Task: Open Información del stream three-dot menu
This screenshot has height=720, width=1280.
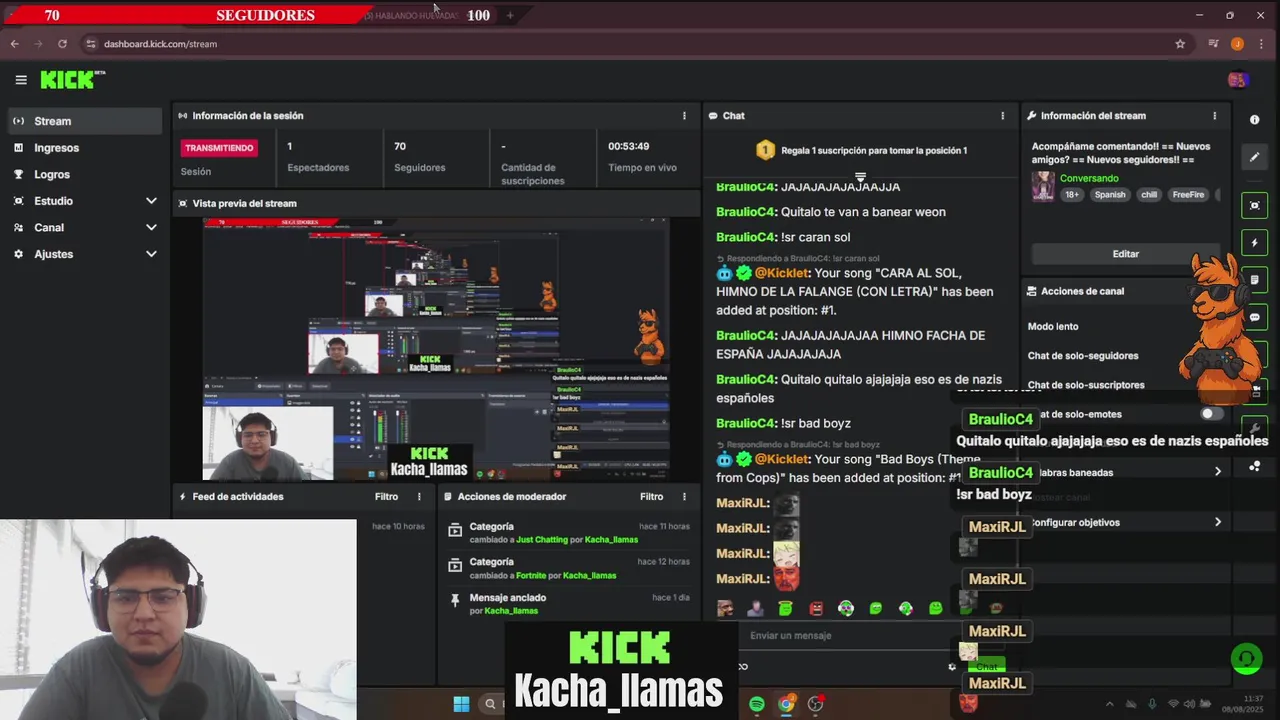Action: coord(1214,116)
